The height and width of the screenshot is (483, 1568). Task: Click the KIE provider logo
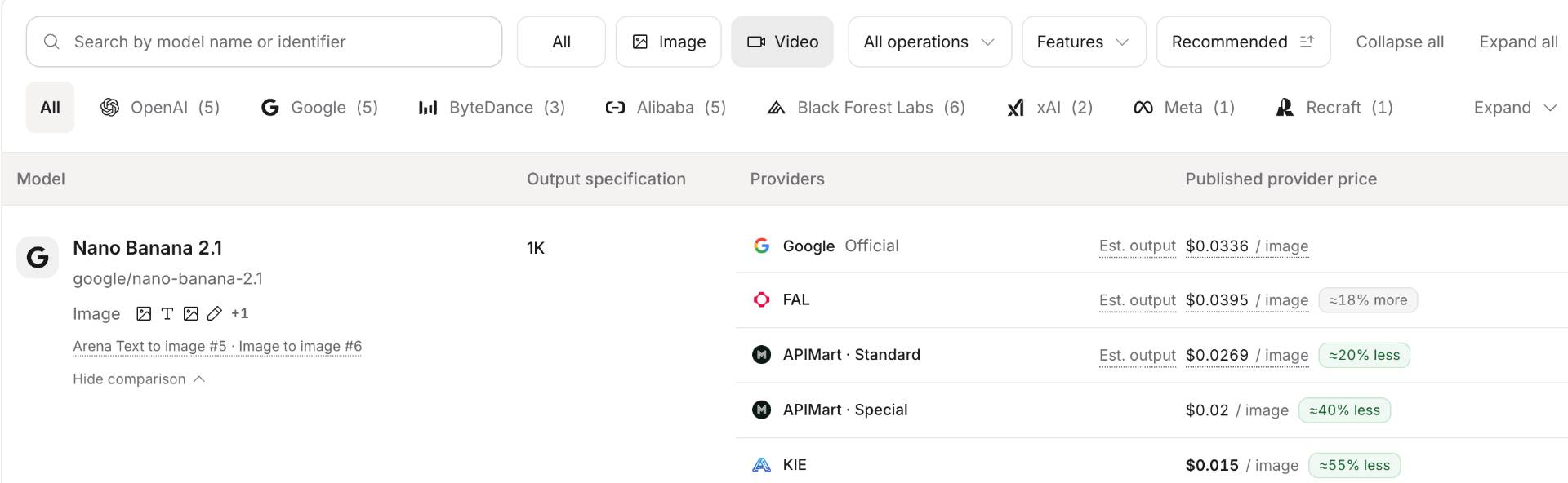coord(761,465)
